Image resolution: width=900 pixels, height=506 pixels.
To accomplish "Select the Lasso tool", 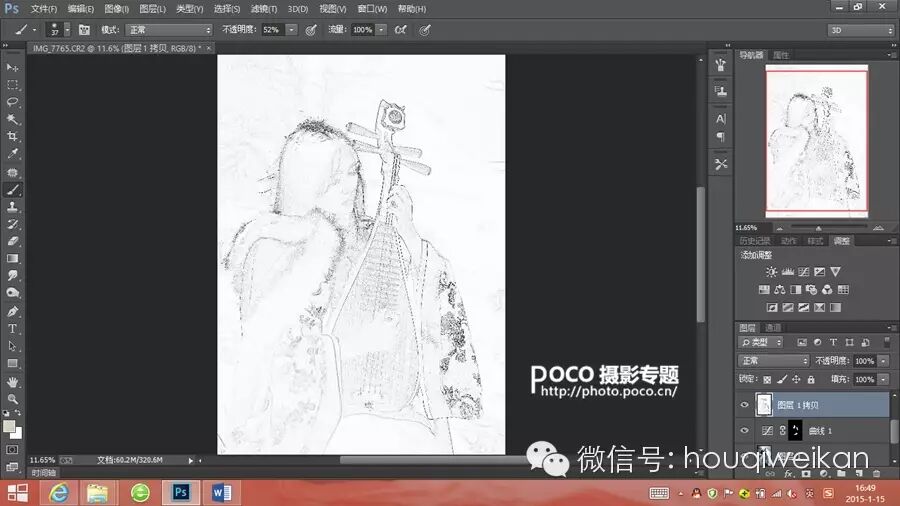I will pos(12,102).
